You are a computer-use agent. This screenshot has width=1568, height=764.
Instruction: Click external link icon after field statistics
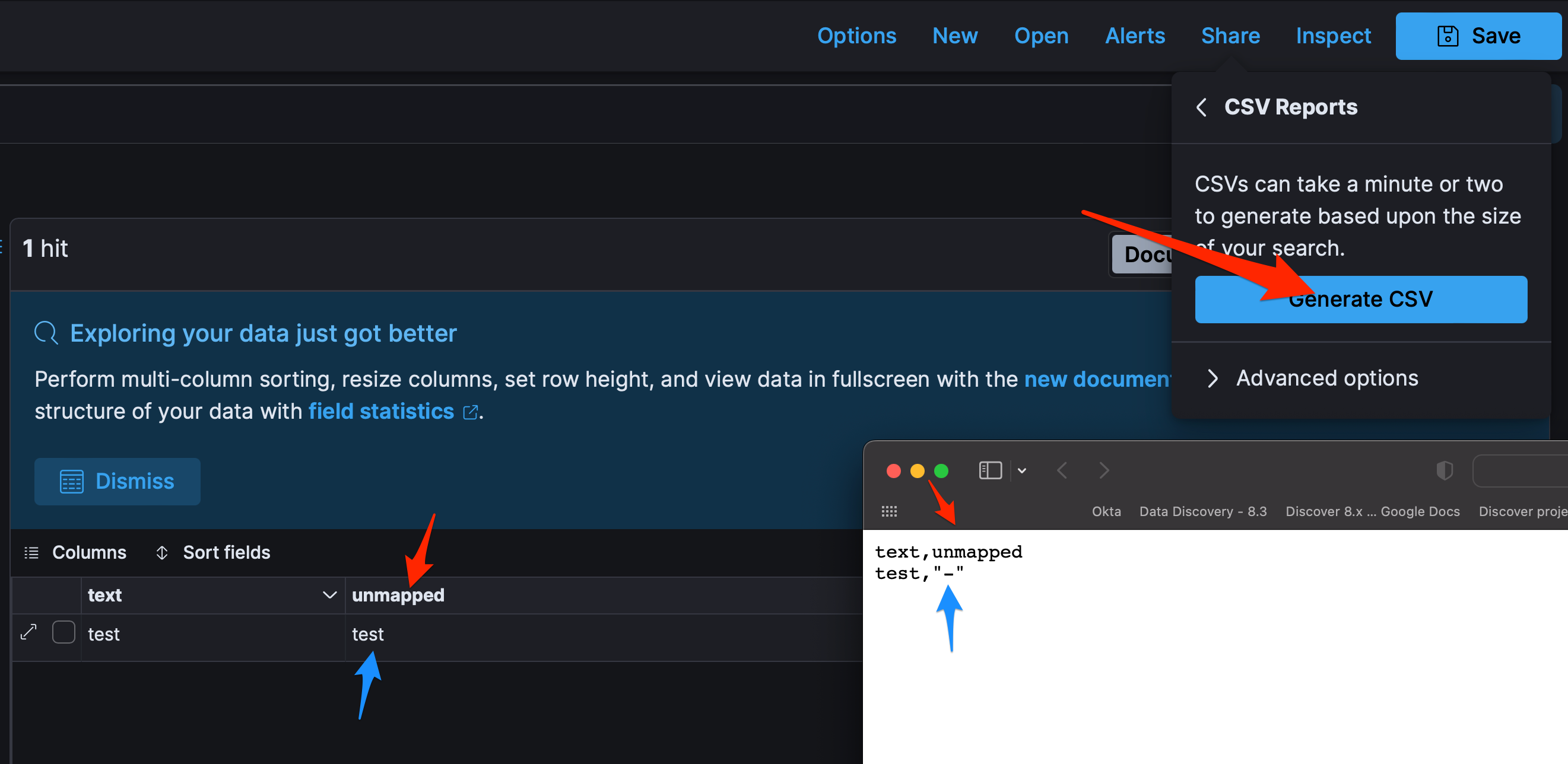(470, 412)
